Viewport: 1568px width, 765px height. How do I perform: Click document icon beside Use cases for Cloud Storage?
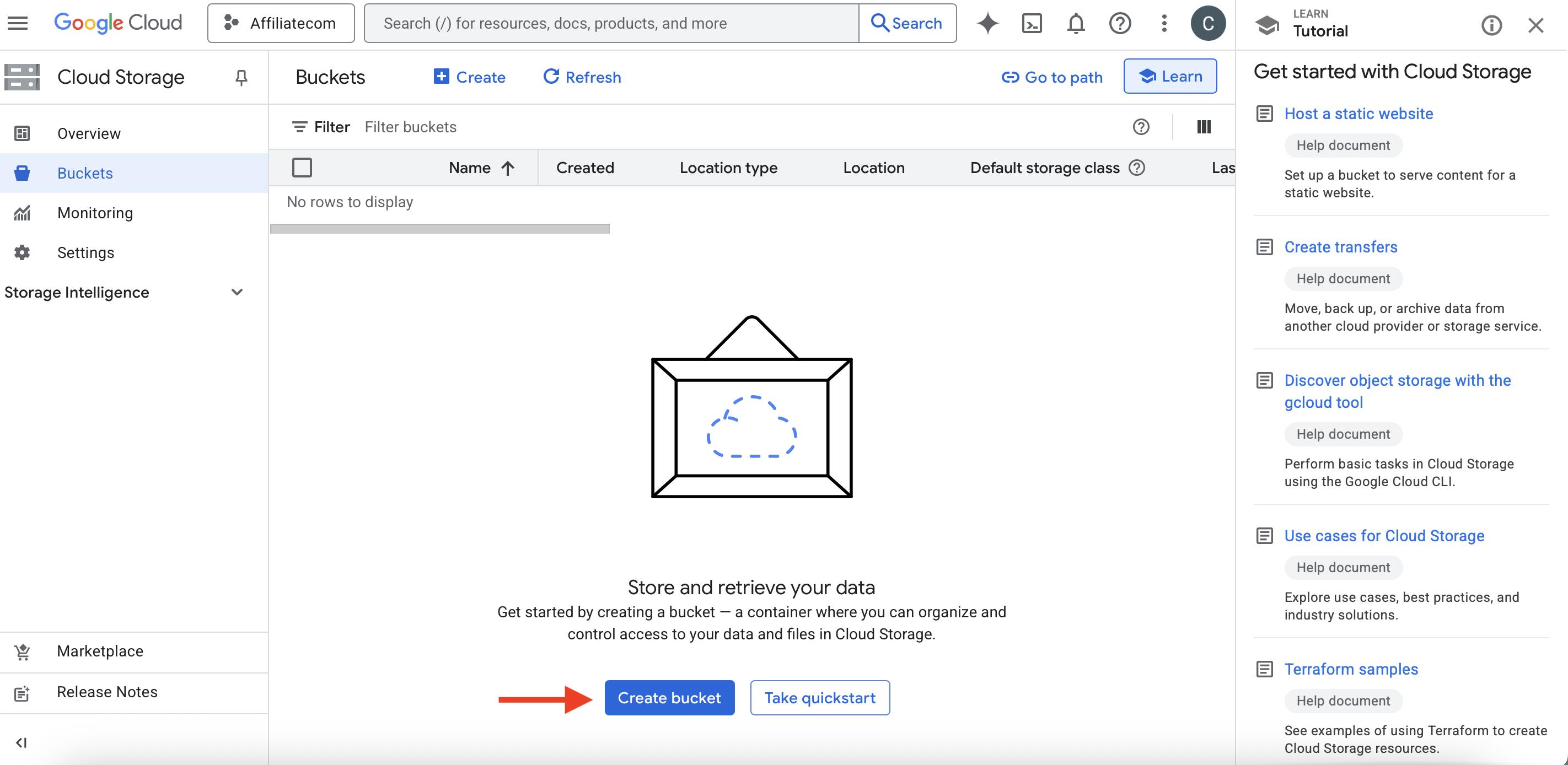pyautogui.click(x=1264, y=536)
